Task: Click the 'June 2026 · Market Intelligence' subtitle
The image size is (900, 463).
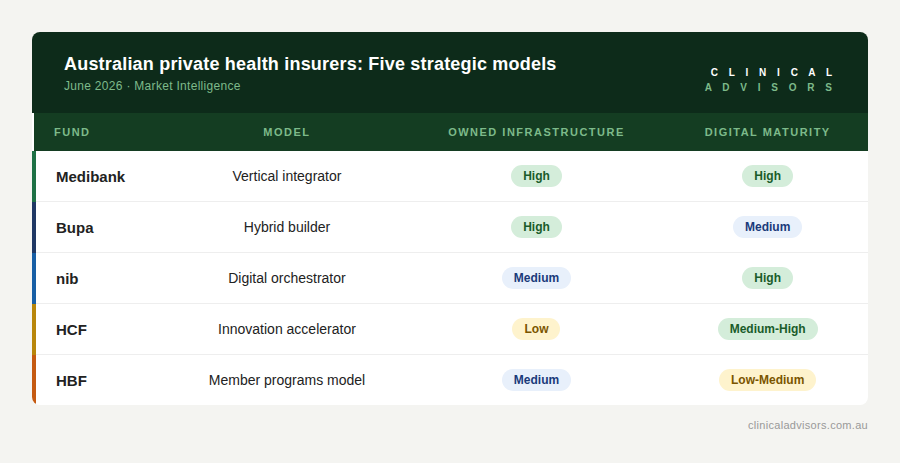Action: (x=152, y=86)
